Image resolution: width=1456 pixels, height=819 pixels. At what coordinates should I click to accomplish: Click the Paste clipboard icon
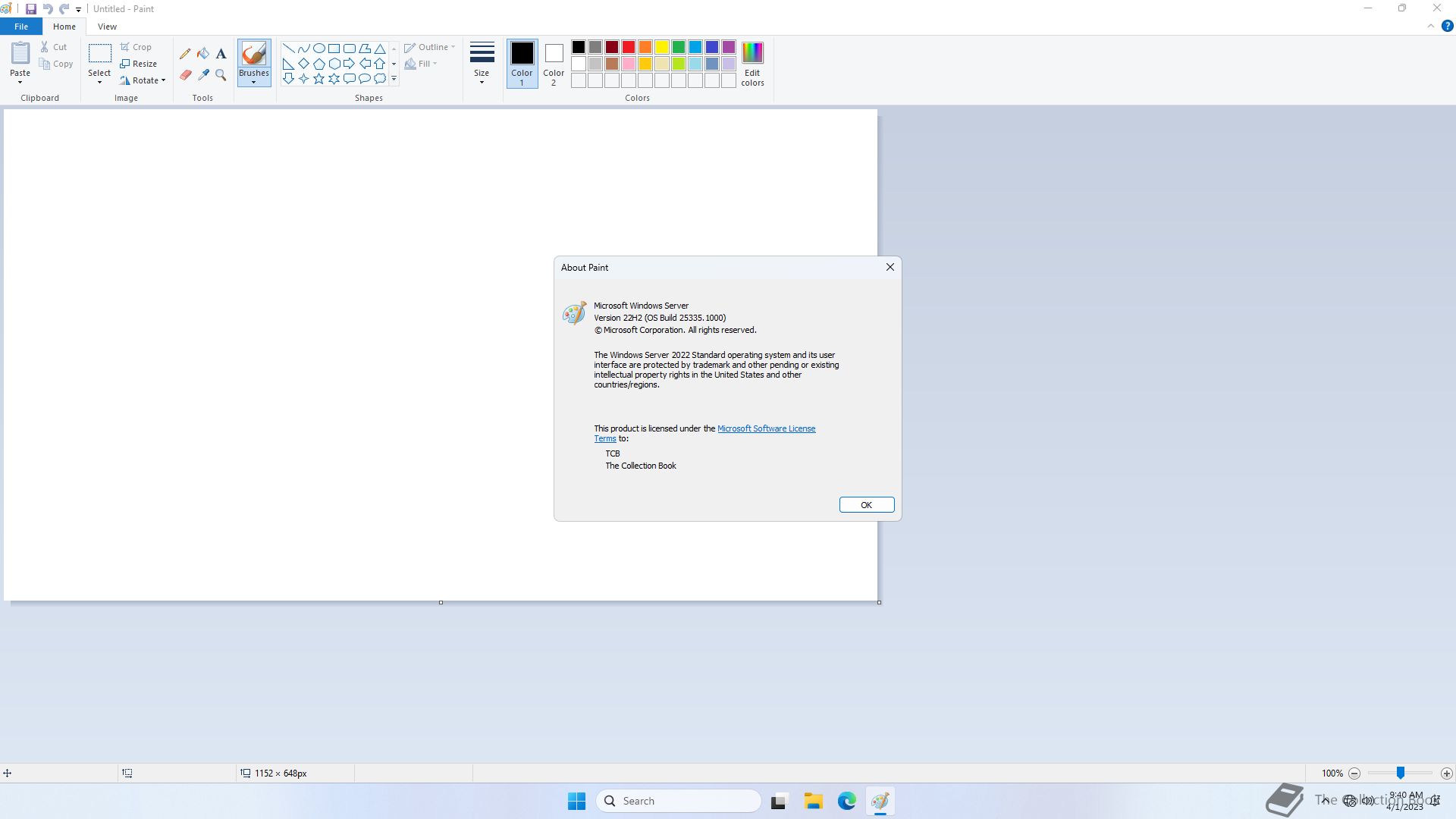(20, 53)
